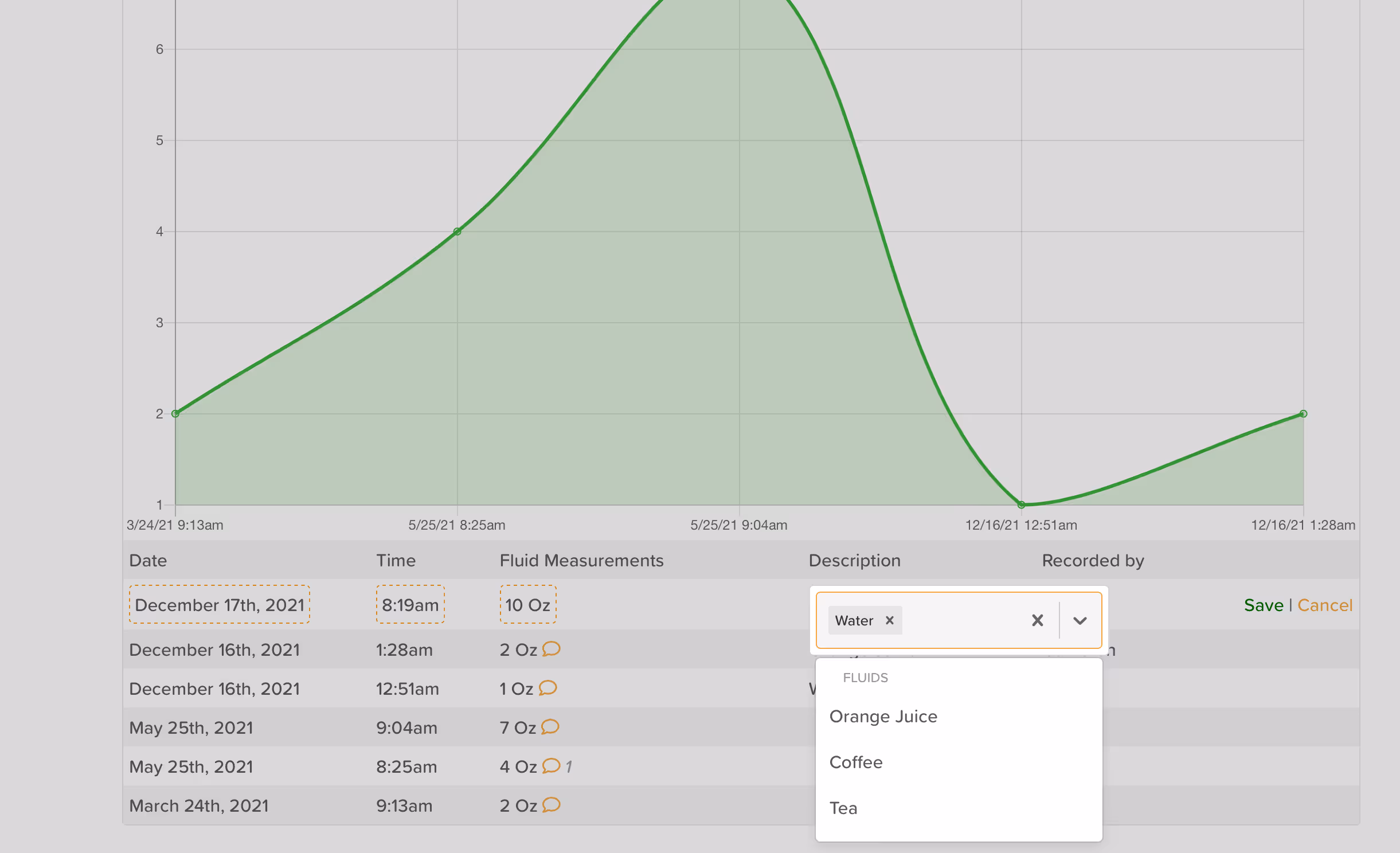Click the Fluid Measurements column header
Image resolution: width=1400 pixels, height=853 pixels.
click(x=581, y=561)
